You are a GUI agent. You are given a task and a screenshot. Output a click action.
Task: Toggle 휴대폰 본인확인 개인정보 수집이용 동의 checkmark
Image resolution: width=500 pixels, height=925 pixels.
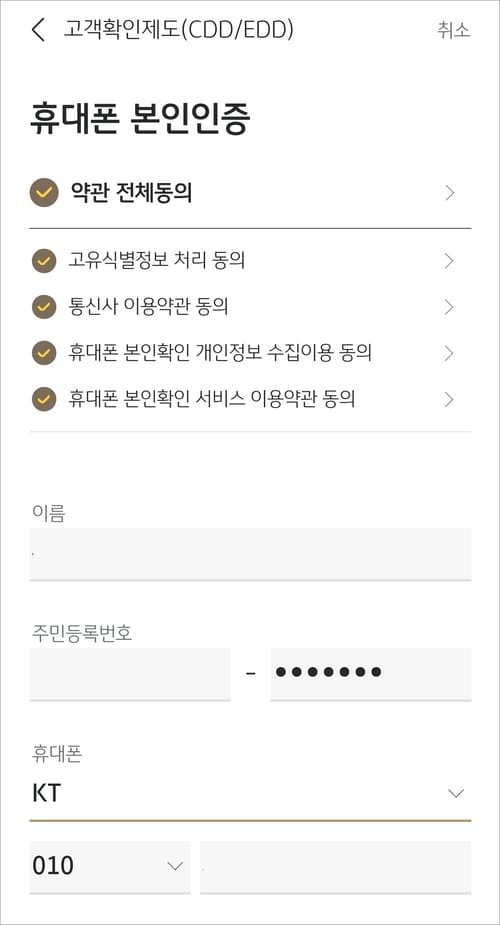pos(44,353)
